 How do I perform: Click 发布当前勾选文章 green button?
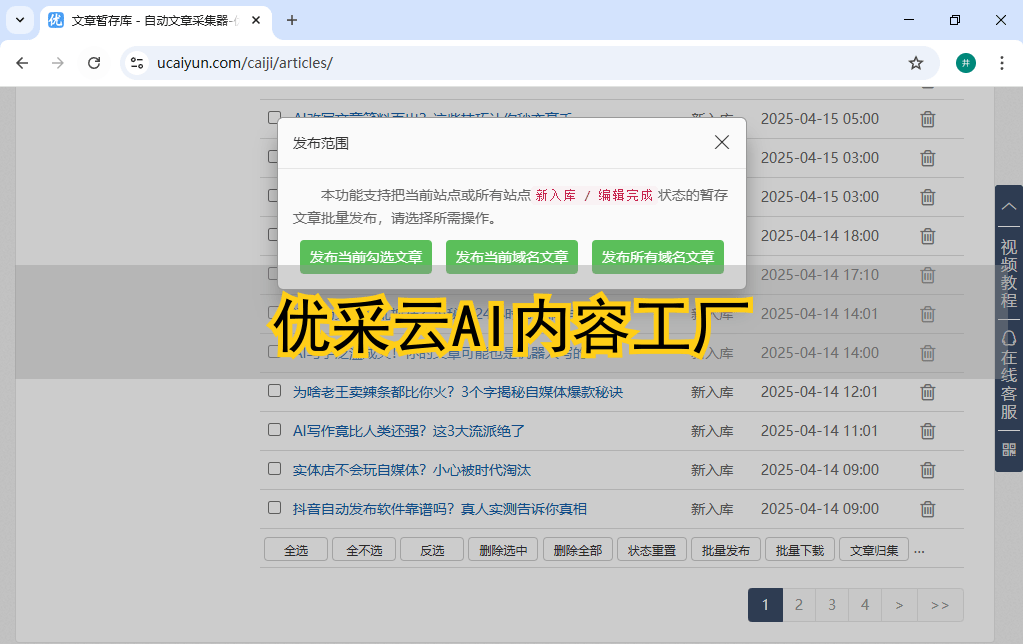click(365, 257)
